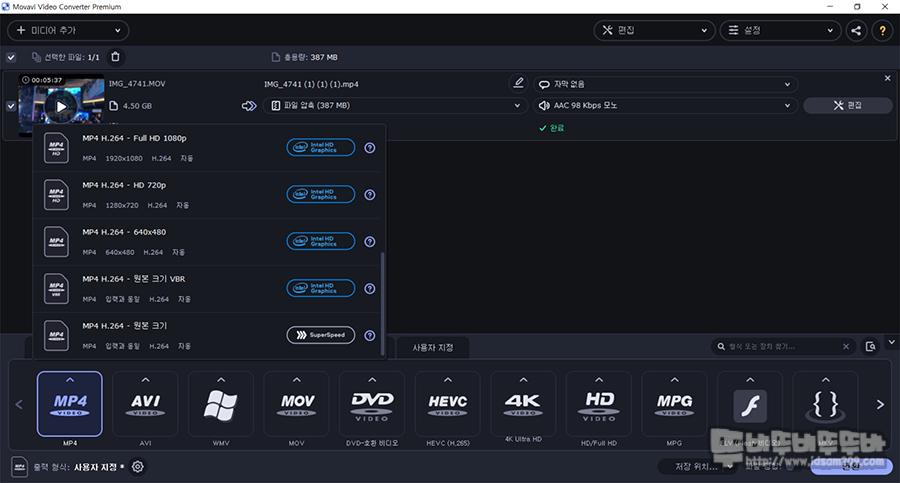This screenshot has width=900, height=483.
Task: Show previous formats with left arrow
Action: click(19, 404)
